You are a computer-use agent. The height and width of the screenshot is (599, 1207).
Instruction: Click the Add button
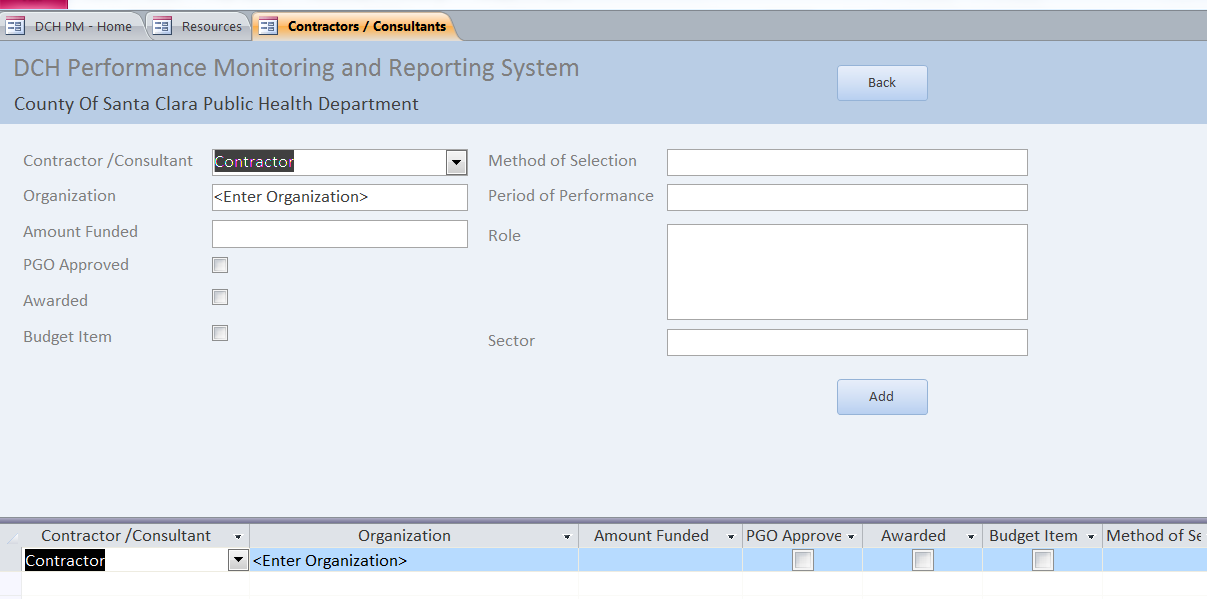(882, 397)
